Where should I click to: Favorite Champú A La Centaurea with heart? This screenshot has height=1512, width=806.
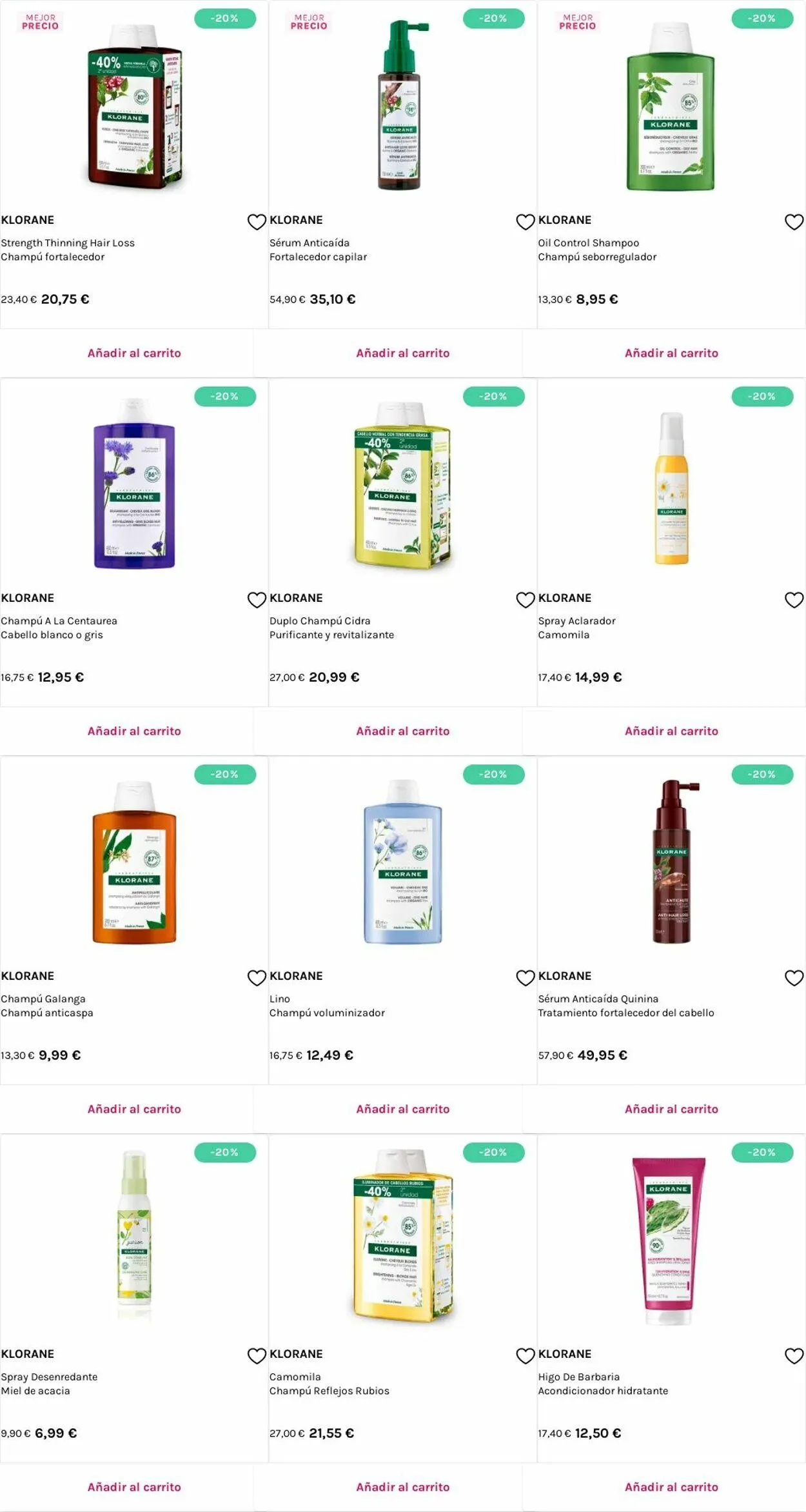[x=257, y=600]
